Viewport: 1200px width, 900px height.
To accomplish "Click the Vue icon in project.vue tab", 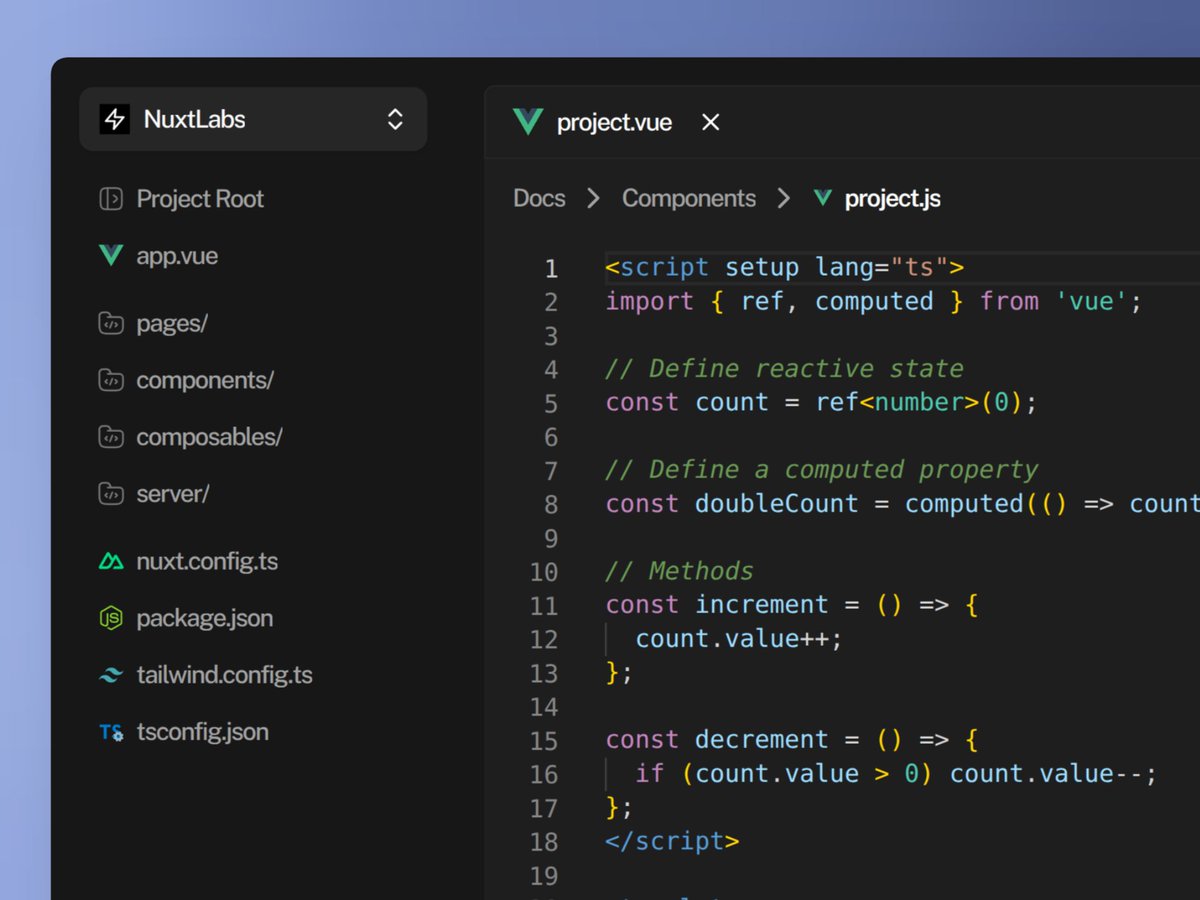I will pyautogui.click(x=527, y=122).
